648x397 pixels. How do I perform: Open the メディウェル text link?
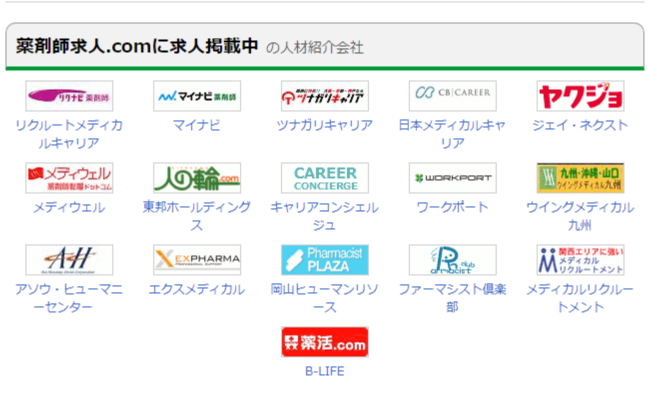69,207
